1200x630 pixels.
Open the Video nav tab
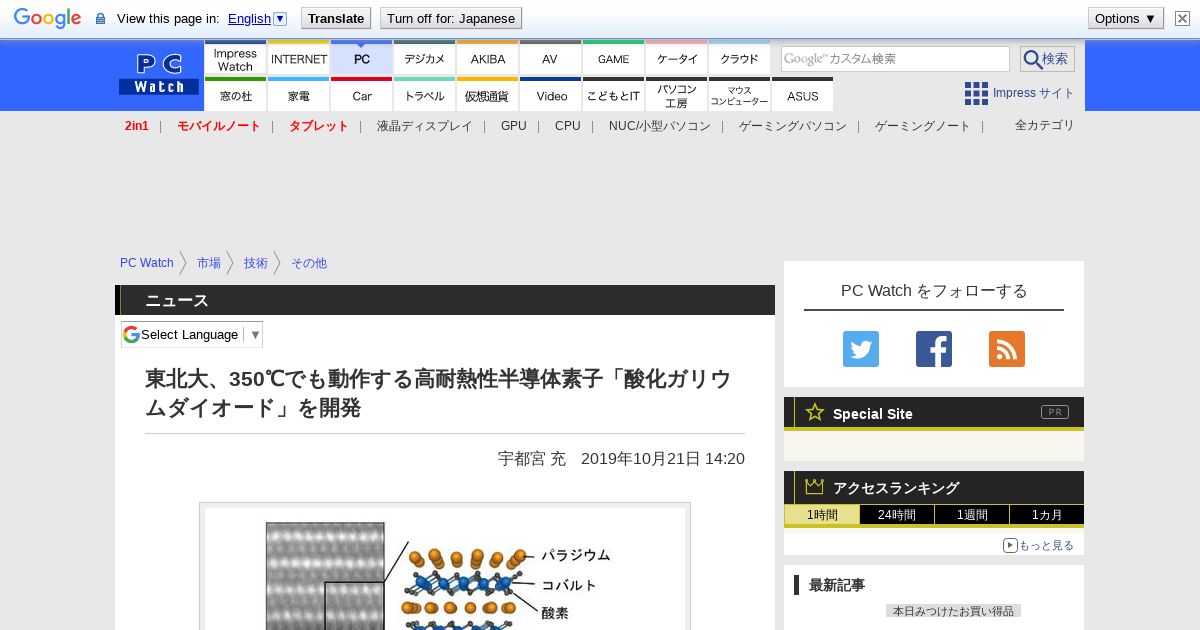(551, 95)
